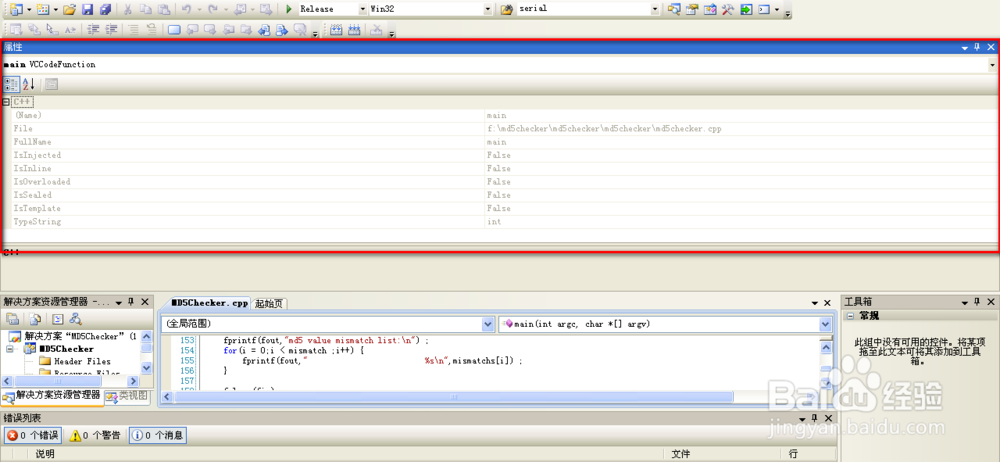Click Solution Explorer vertical scrollbar down arrow
Image resolution: width=1000 pixels, height=462 pixels.
pos(147,368)
